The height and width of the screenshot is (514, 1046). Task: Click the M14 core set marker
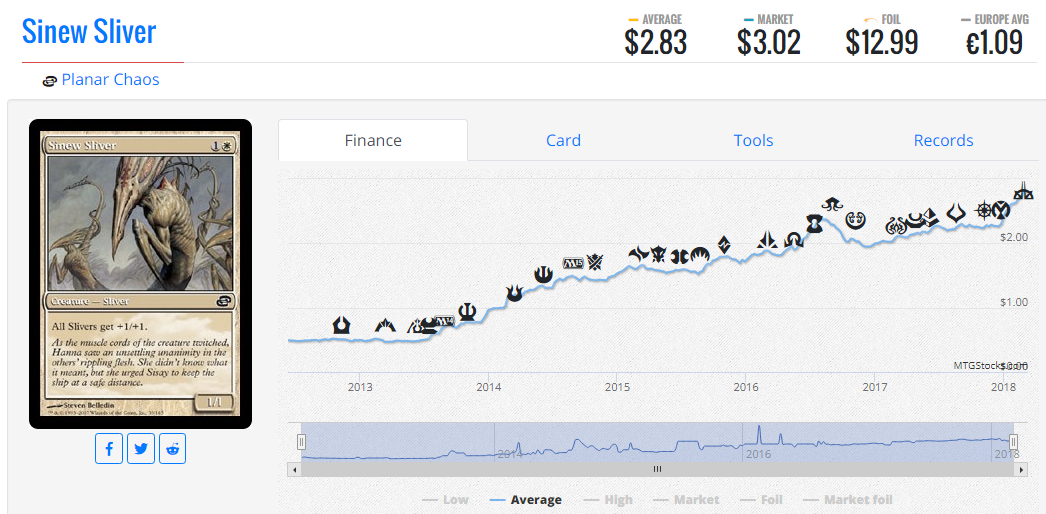[x=444, y=321]
